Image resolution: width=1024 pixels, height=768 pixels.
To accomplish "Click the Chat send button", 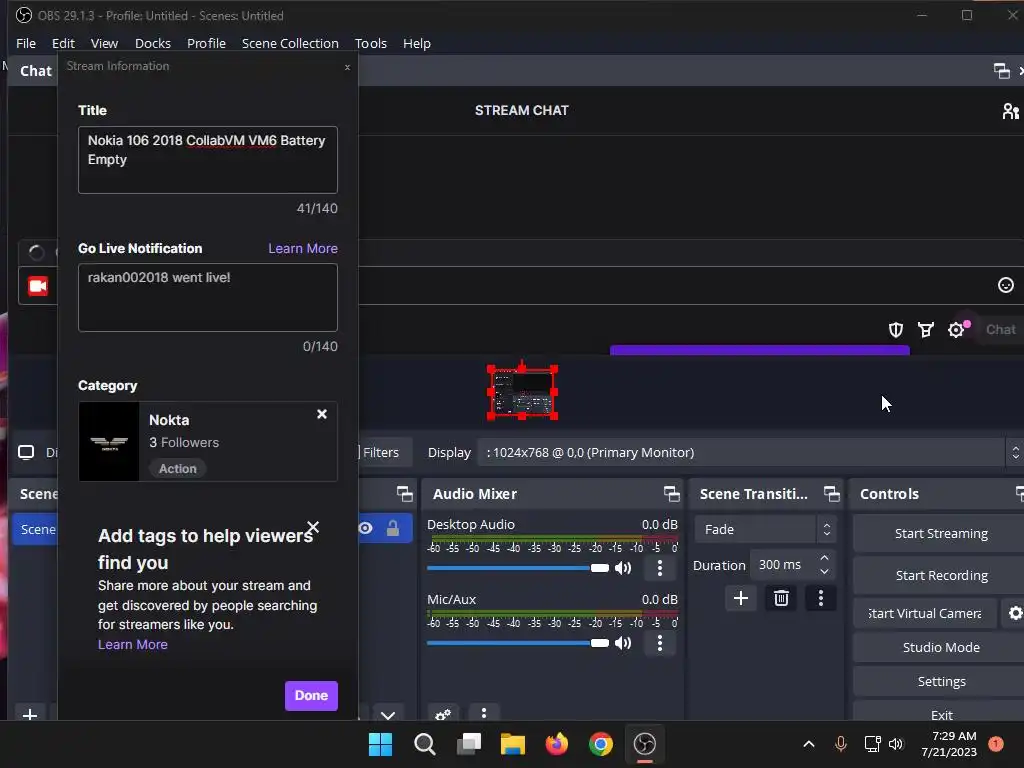I will point(1000,330).
